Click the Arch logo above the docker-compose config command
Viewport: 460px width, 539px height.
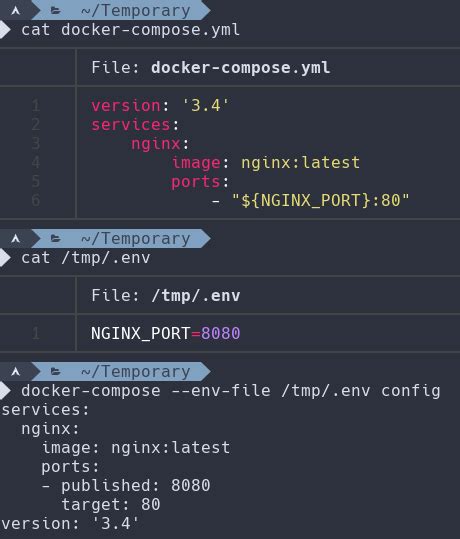[15, 371]
